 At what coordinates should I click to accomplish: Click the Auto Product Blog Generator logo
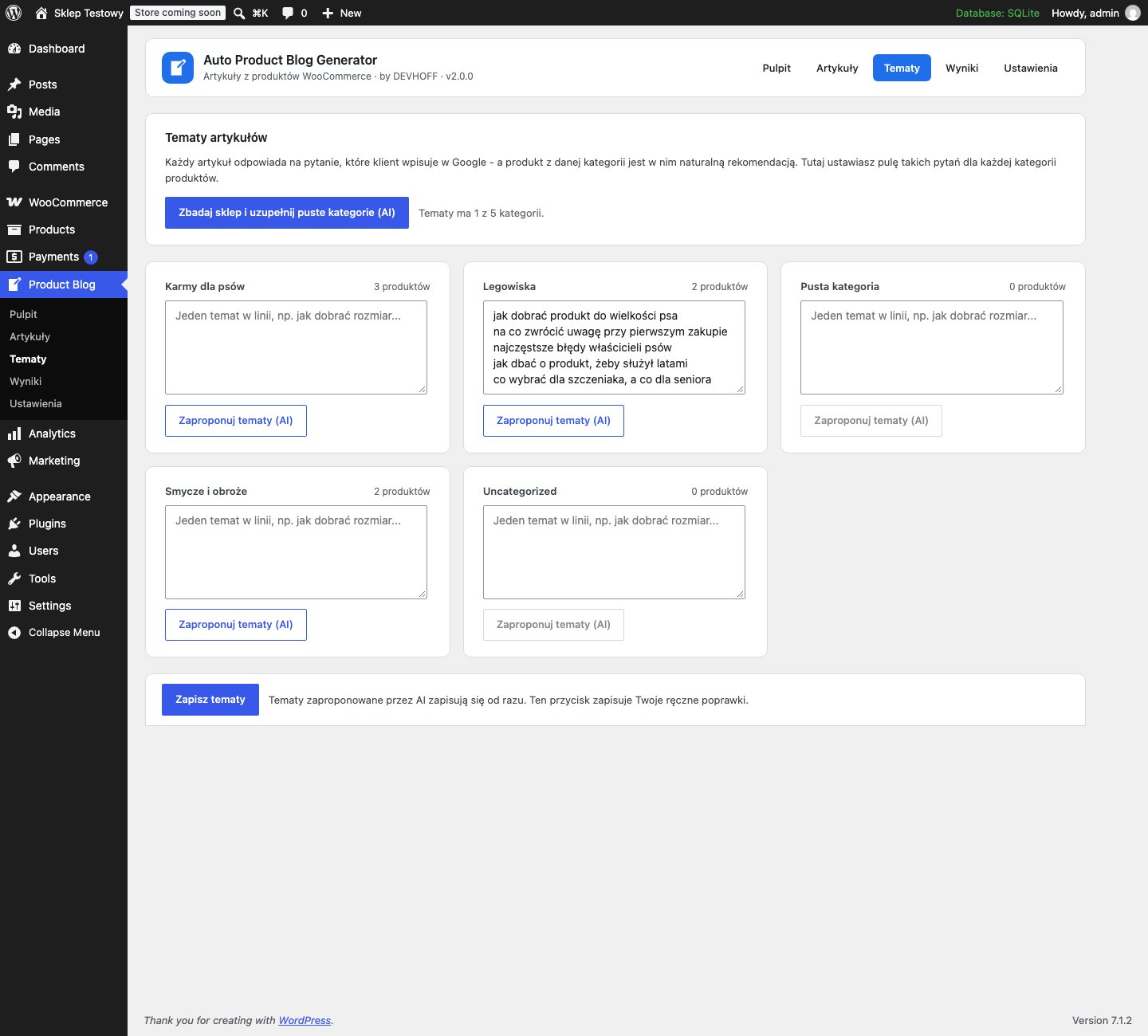pyautogui.click(x=178, y=68)
